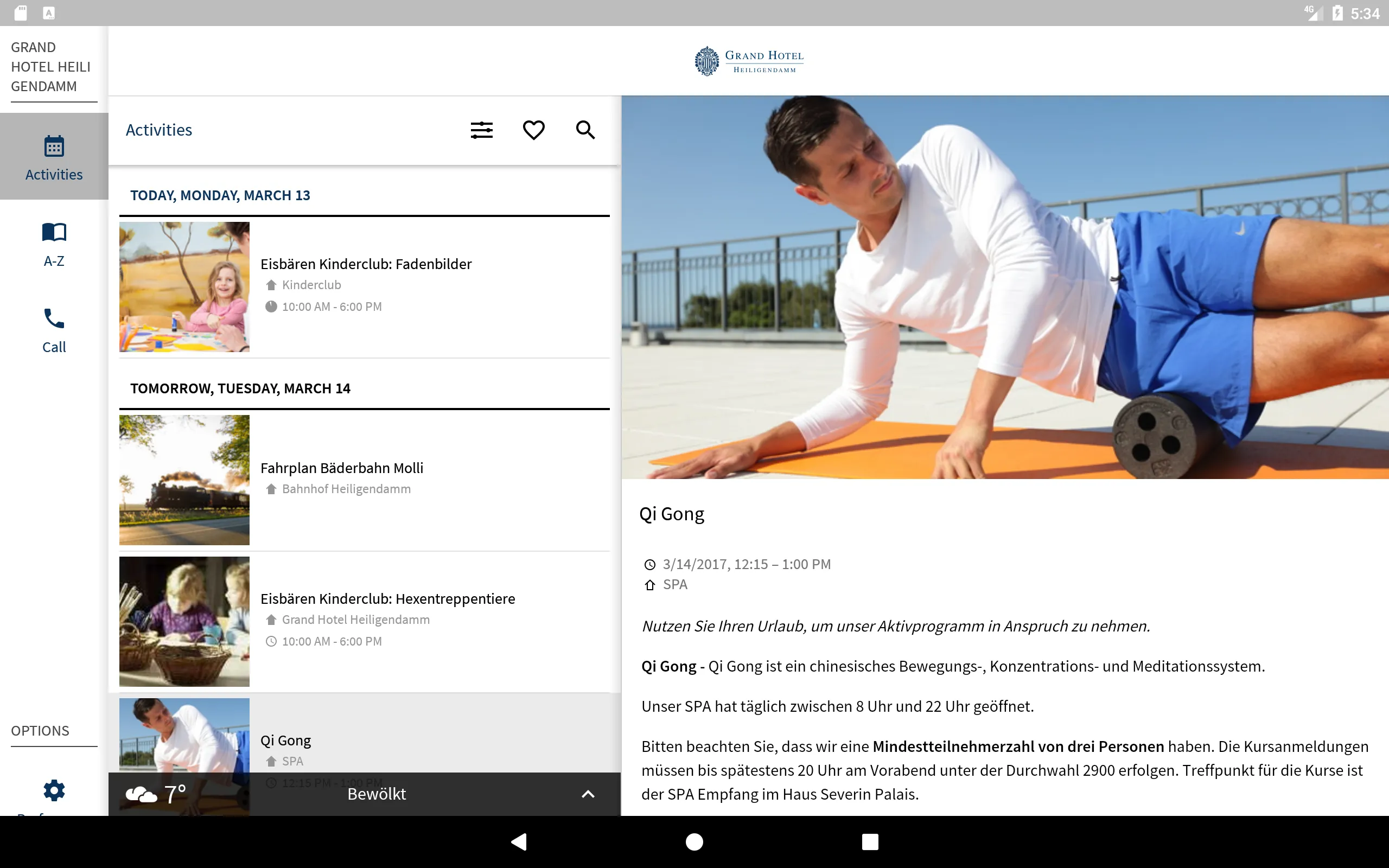This screenshot has width=1389, height=868.
Task: Select the Qi Gong list entry
Action: pyautogui.click(x=365, y=733)
